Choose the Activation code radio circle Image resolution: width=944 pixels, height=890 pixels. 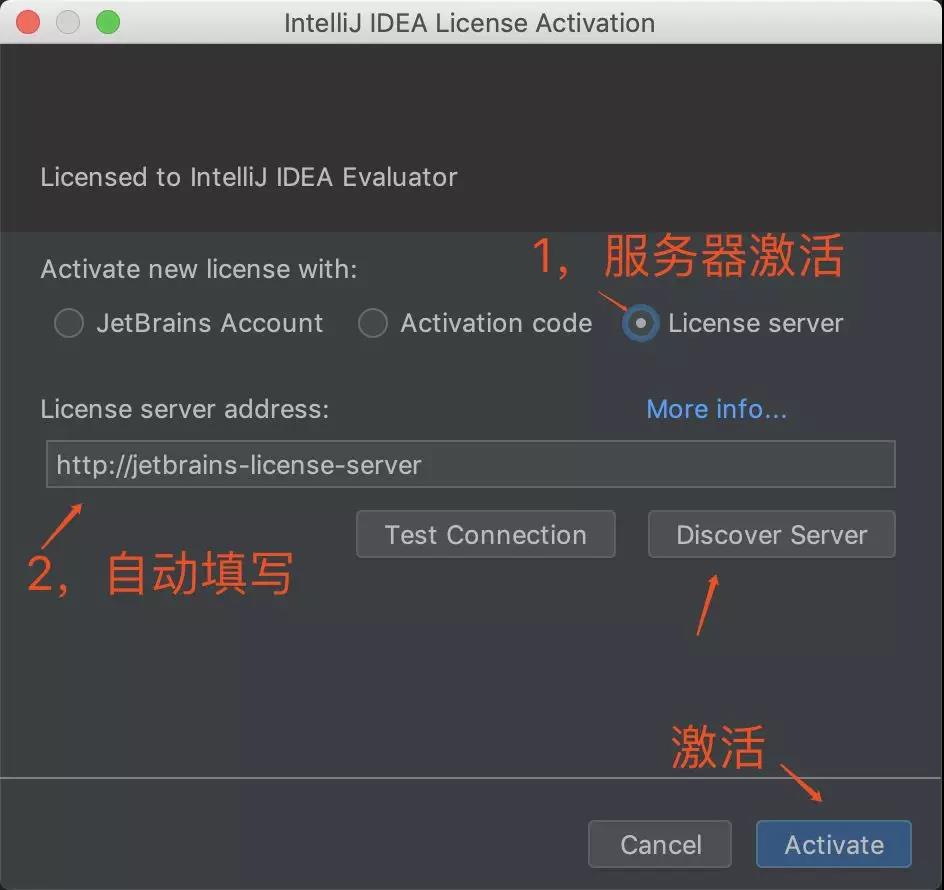pyautogui.click(x=373, y=323)
